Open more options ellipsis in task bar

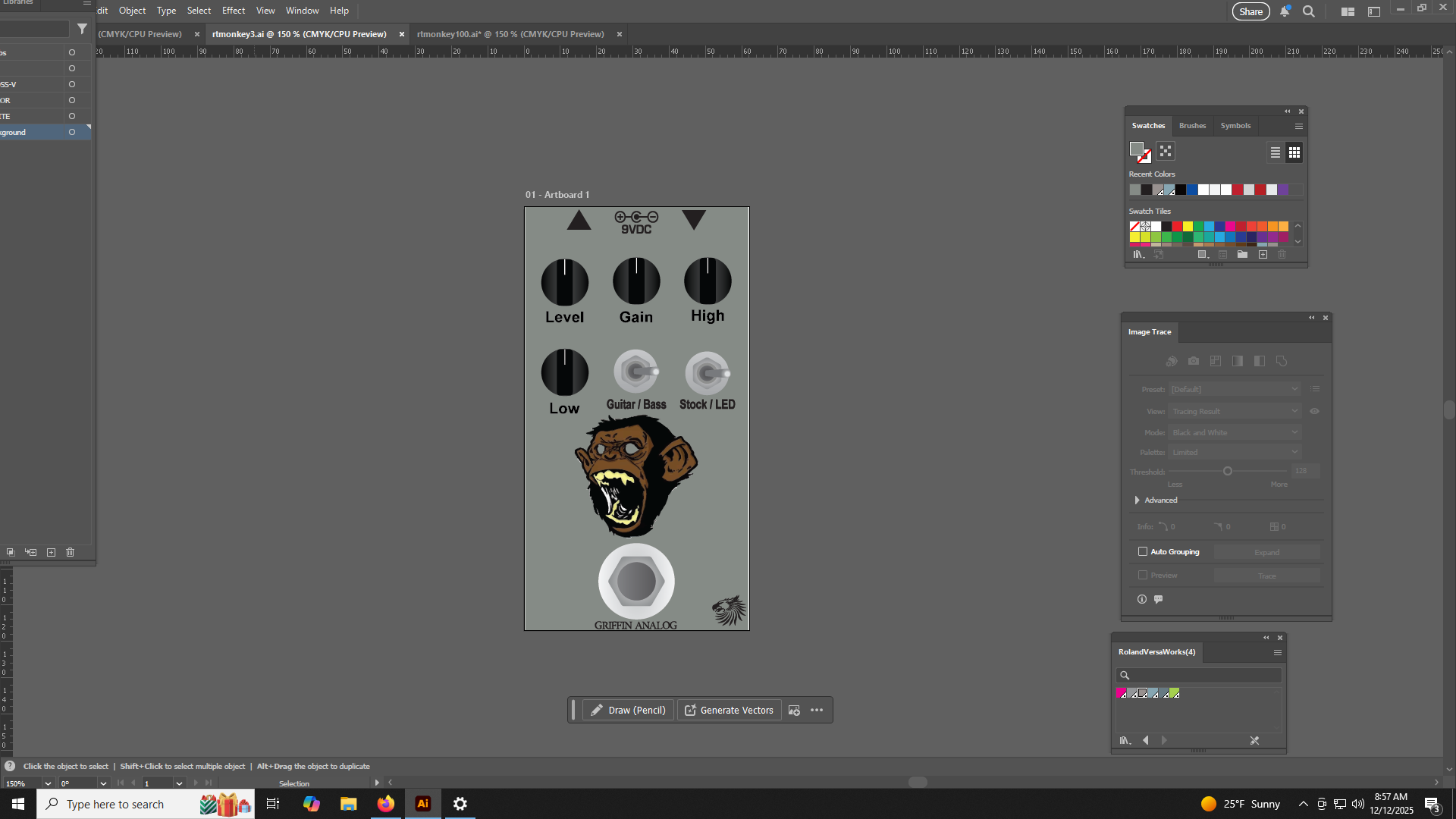tap(817, 711)
